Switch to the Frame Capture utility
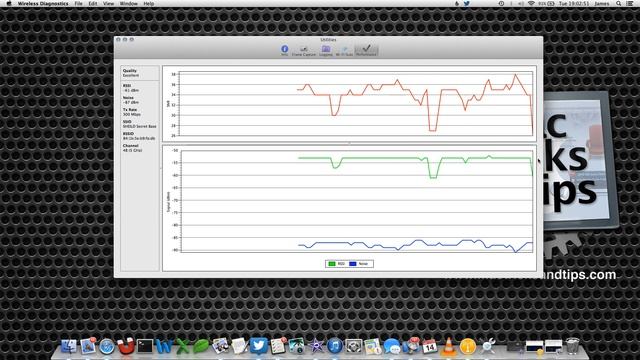Image resolution: width=640 pixels, height=360 pixels. coord(304,51)
